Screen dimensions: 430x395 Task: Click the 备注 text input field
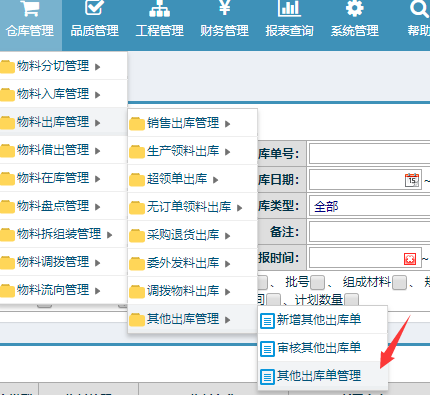369,232
